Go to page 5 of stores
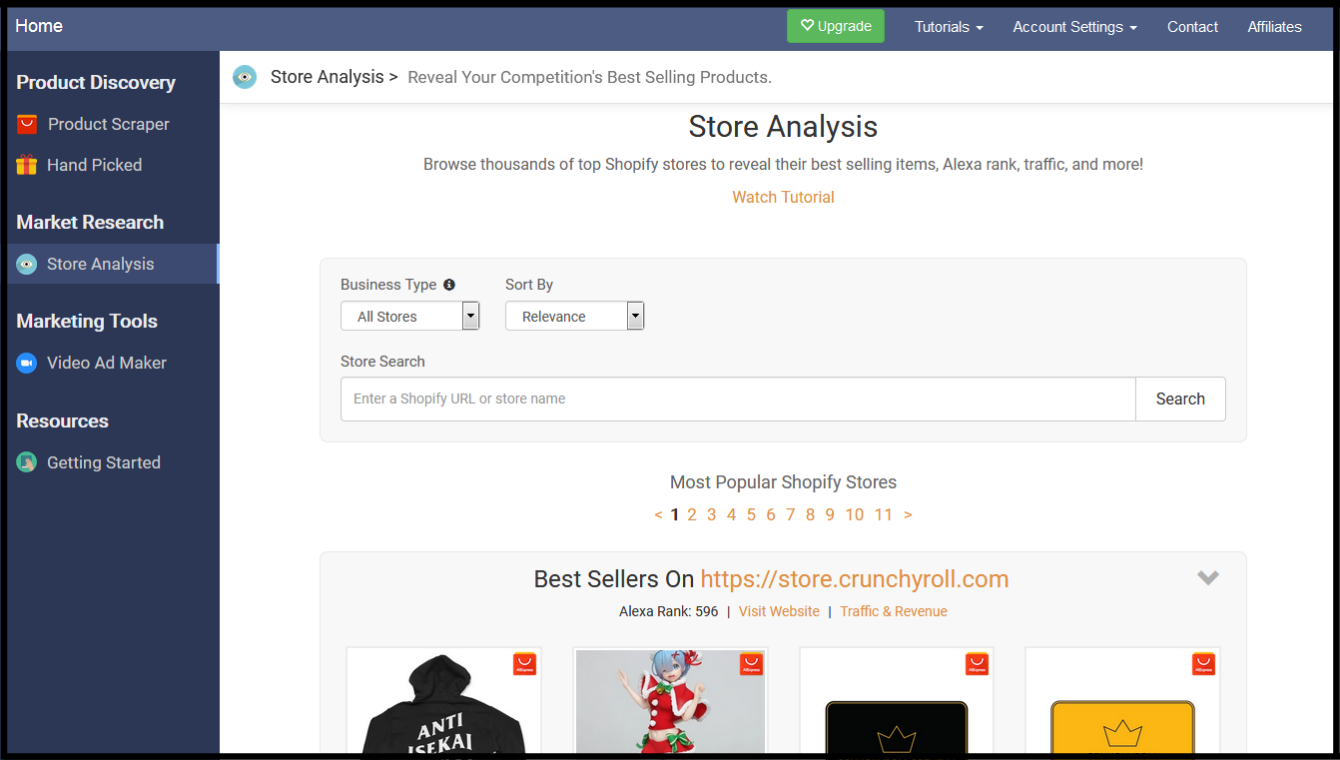This screenshot has height=760, width=1340. coord(751,515)
